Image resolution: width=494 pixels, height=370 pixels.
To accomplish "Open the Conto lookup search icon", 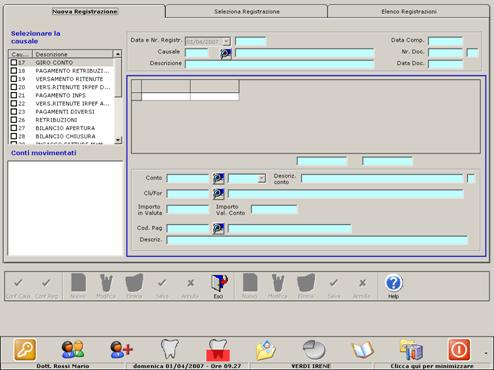I will click(x=218, y=178).
